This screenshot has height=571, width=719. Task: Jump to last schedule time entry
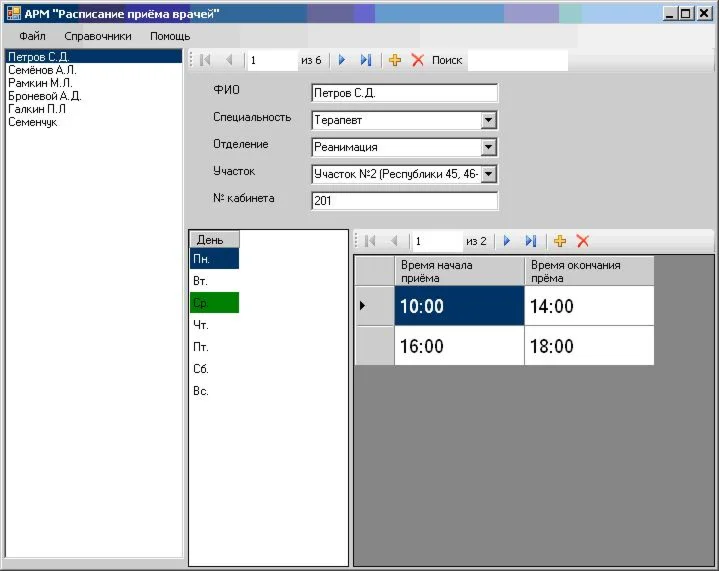tap(531, 241)
